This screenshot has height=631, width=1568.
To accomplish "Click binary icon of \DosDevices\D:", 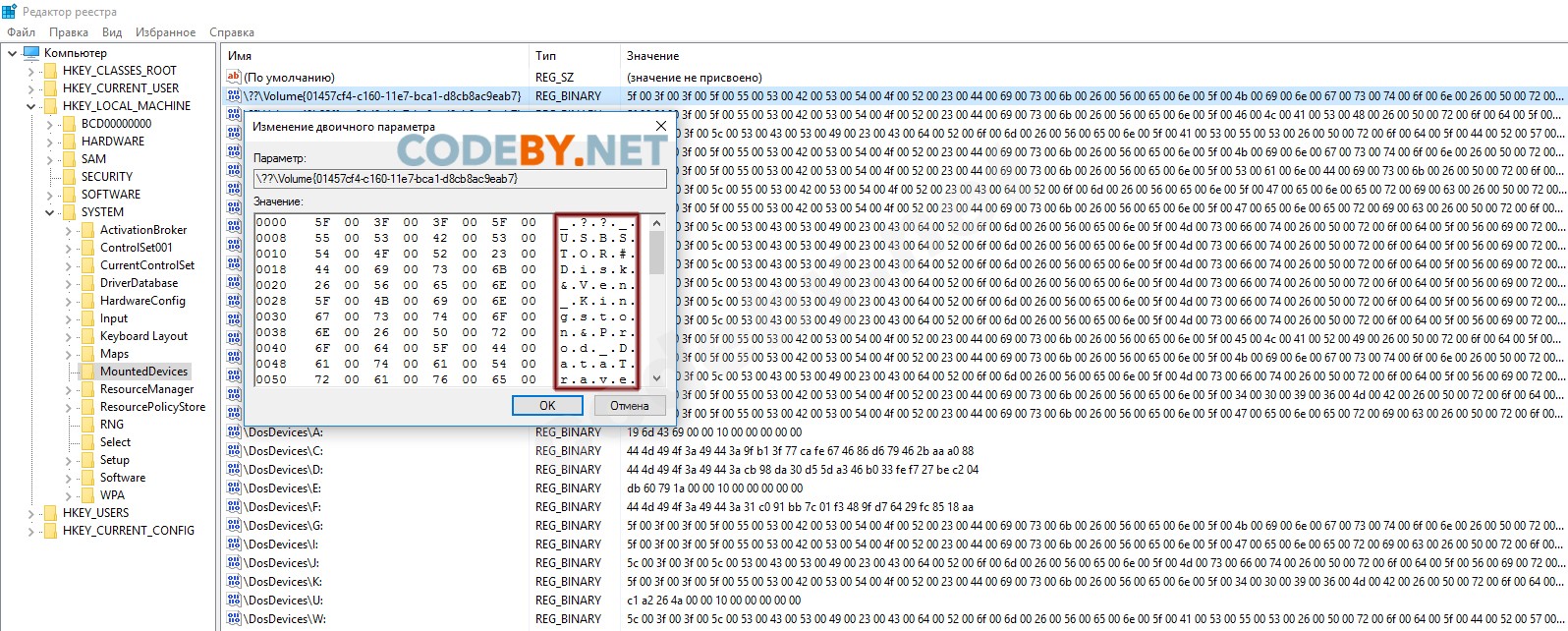I will [234, 470].
